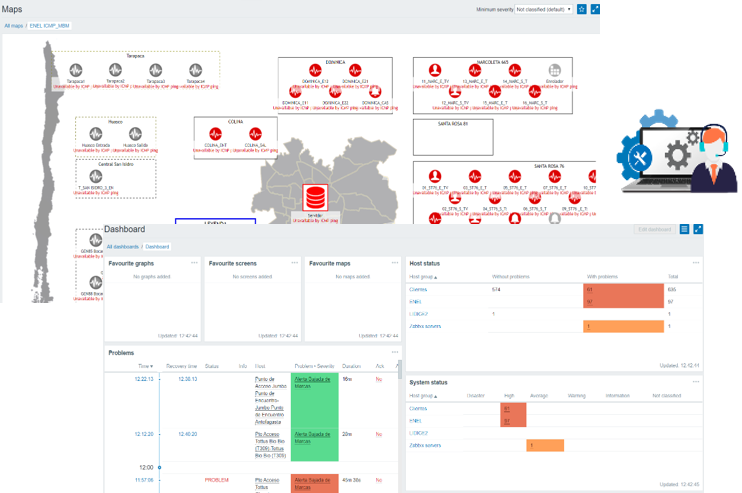The width and height of the screenshot is (742, 493).
Task: Click ENEL with-problems count 97 cell
Action: [623, 302]
